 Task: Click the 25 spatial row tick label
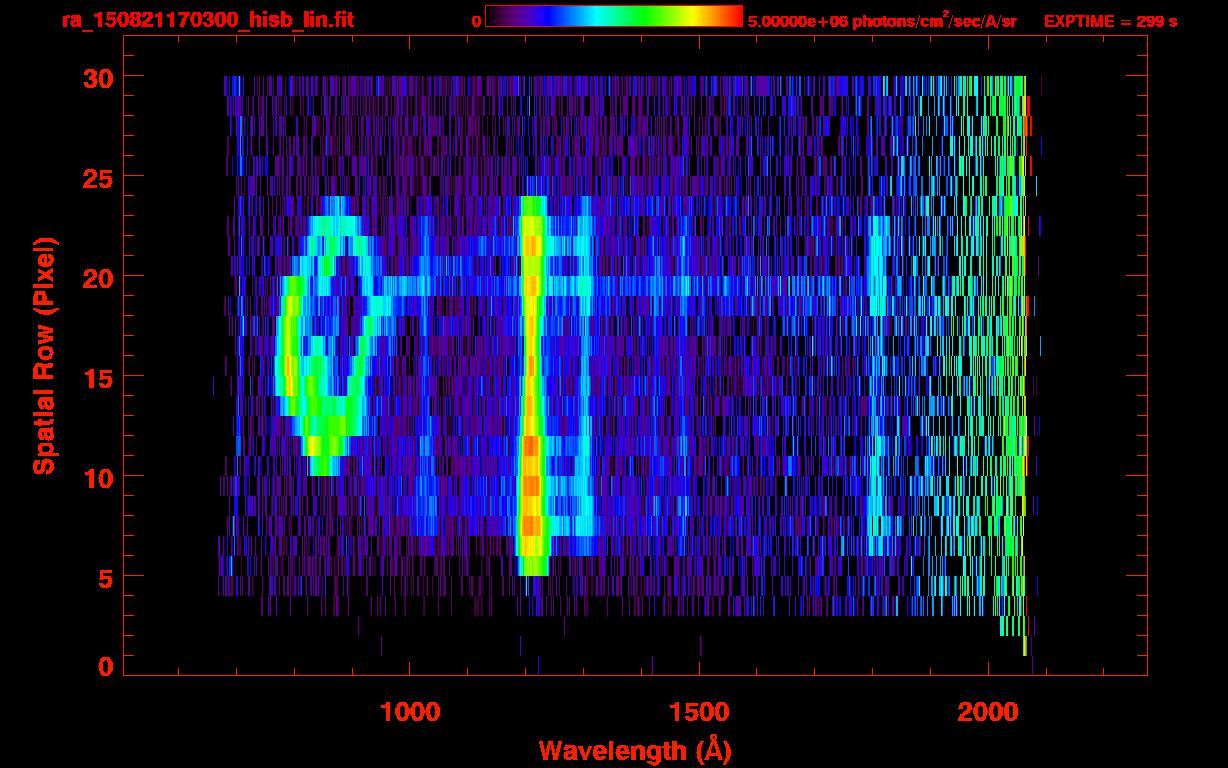pos(97,177)
